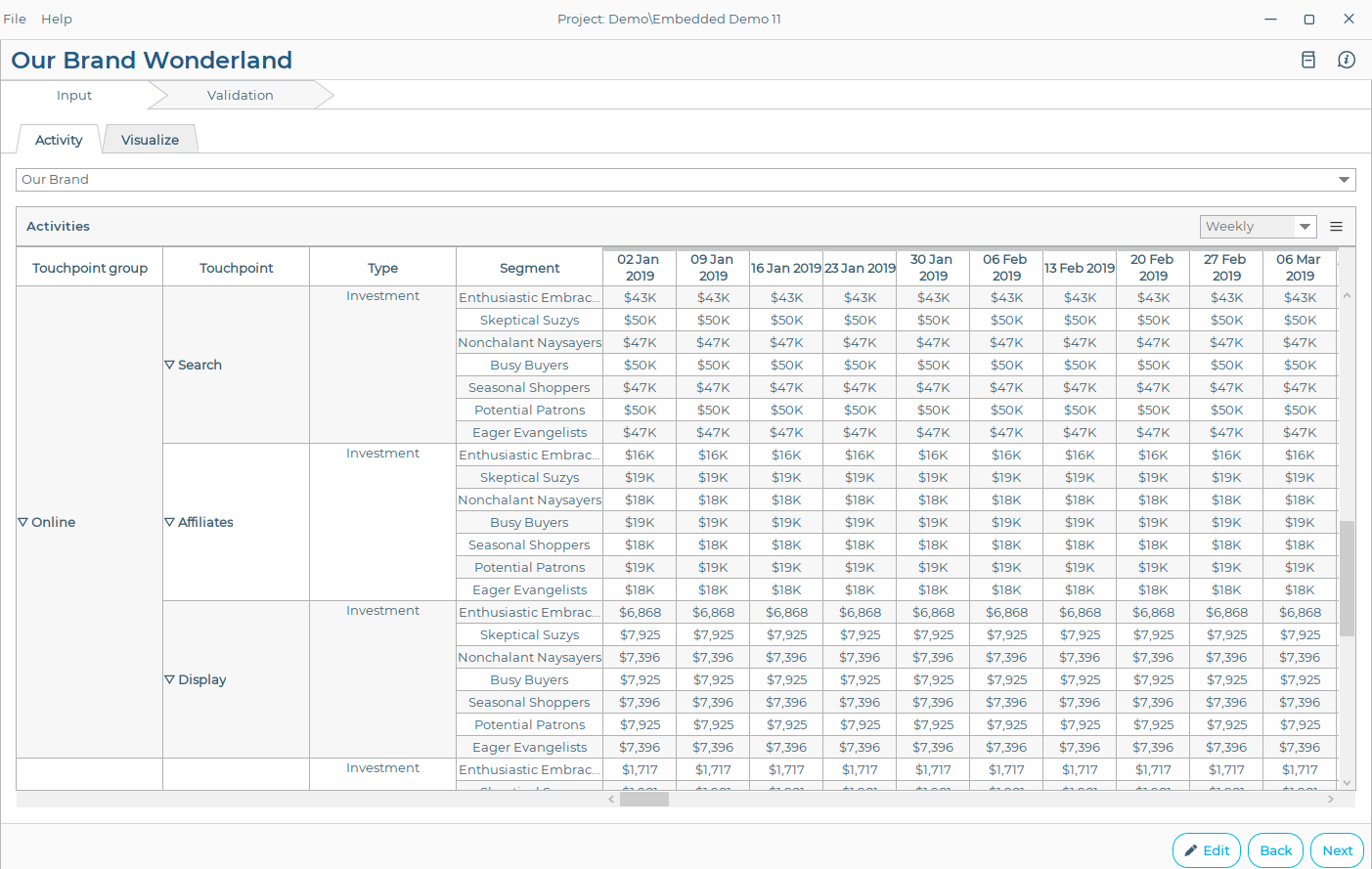Collapse the Affiliates touchpoint

pos(169,522)
